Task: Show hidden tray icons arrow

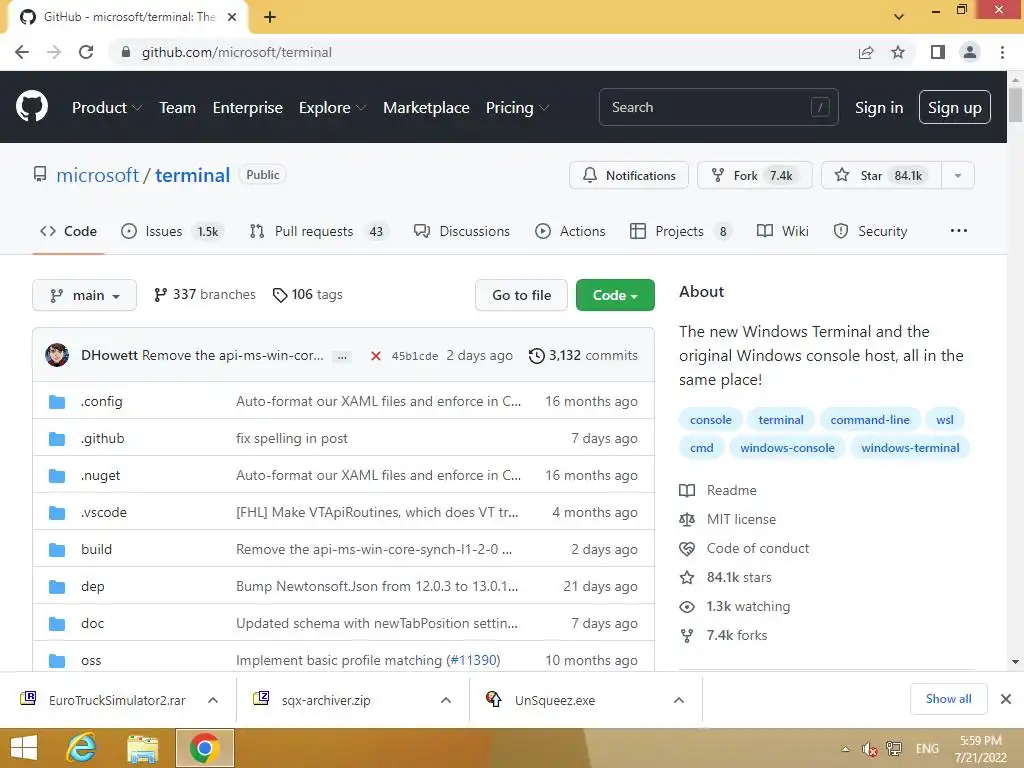Action: pyautogui.click(x=846, y=749)
